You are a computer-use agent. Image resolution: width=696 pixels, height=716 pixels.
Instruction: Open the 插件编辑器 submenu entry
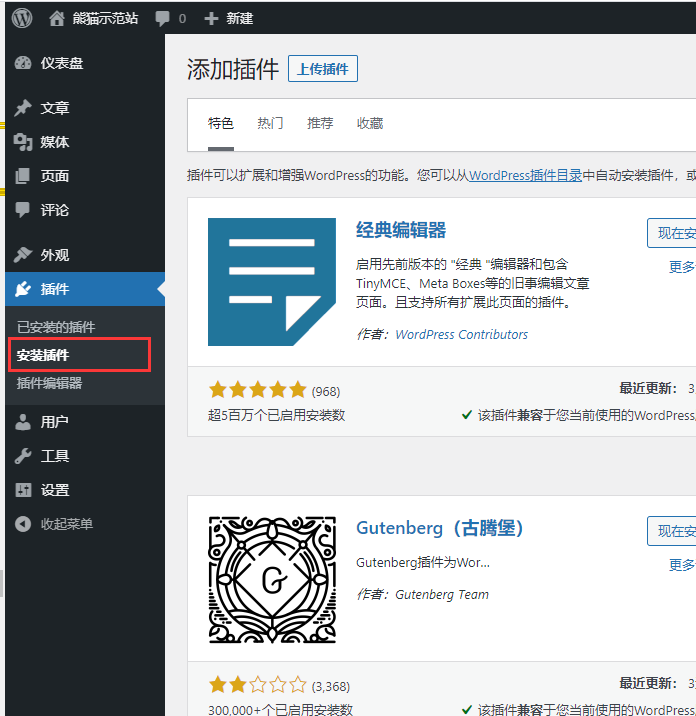coord(49,383)
